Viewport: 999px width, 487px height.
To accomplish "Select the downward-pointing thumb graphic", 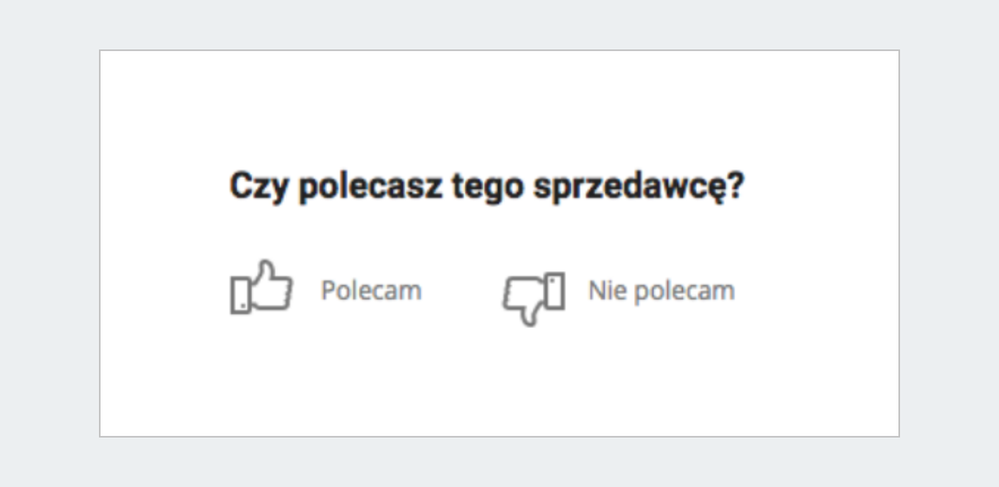I will coord(534,299).
